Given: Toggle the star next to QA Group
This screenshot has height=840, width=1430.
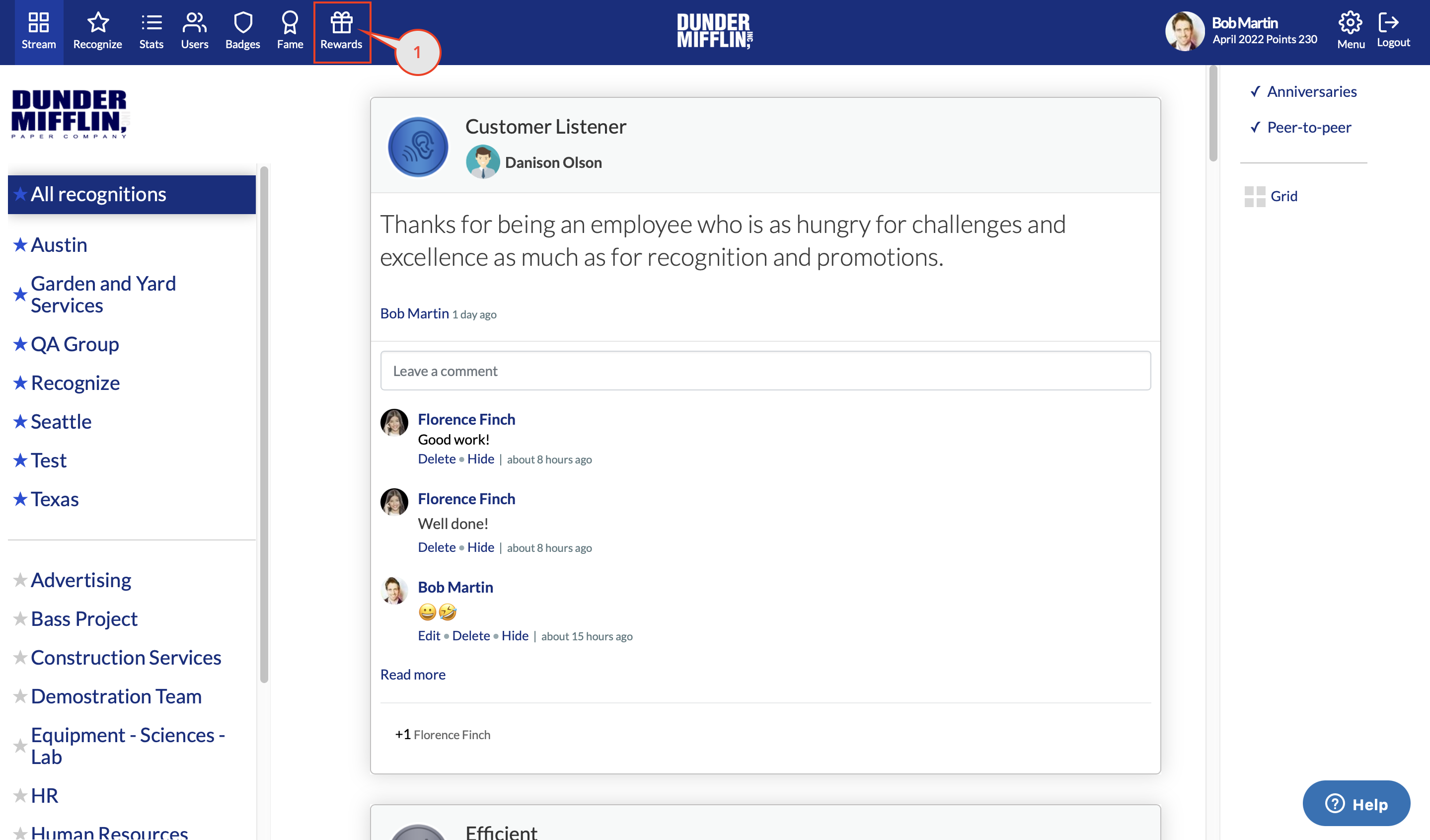Looking at the screenshot, I should 20,344.
